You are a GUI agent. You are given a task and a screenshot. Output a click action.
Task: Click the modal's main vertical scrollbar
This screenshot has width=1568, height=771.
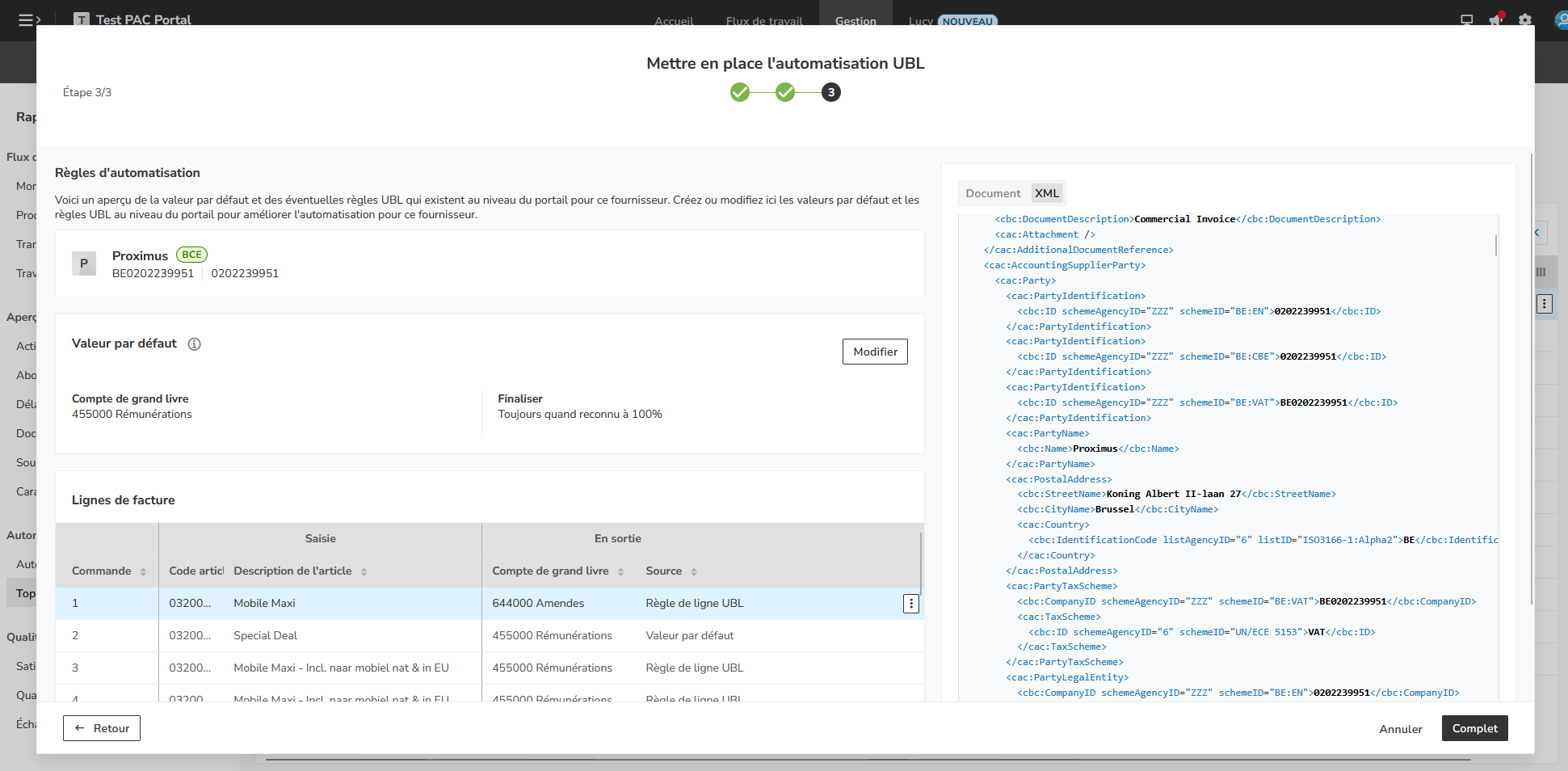tap(1530, 378)
